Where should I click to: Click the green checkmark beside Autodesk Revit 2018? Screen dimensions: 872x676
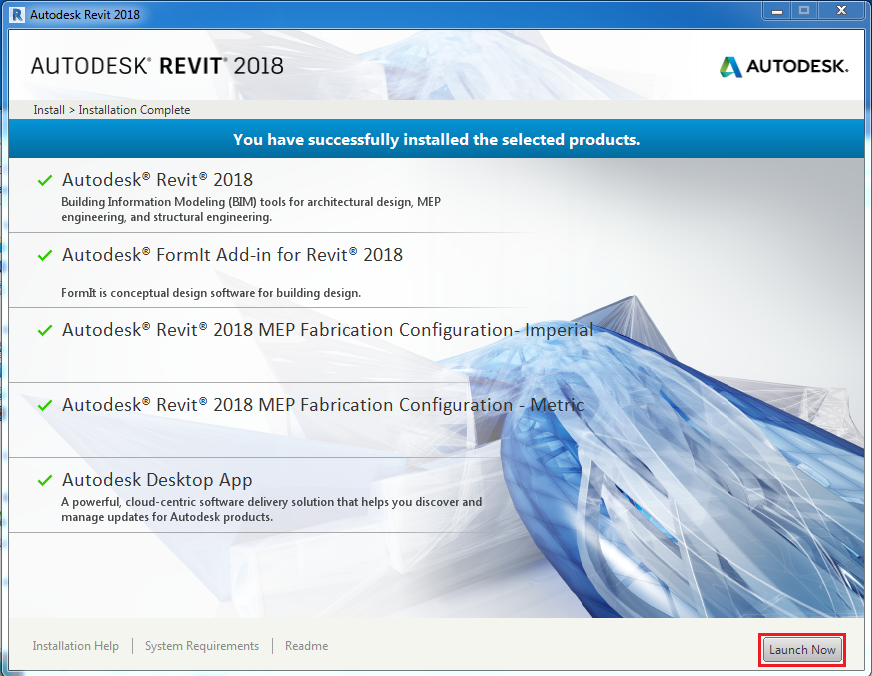(44, 181)
